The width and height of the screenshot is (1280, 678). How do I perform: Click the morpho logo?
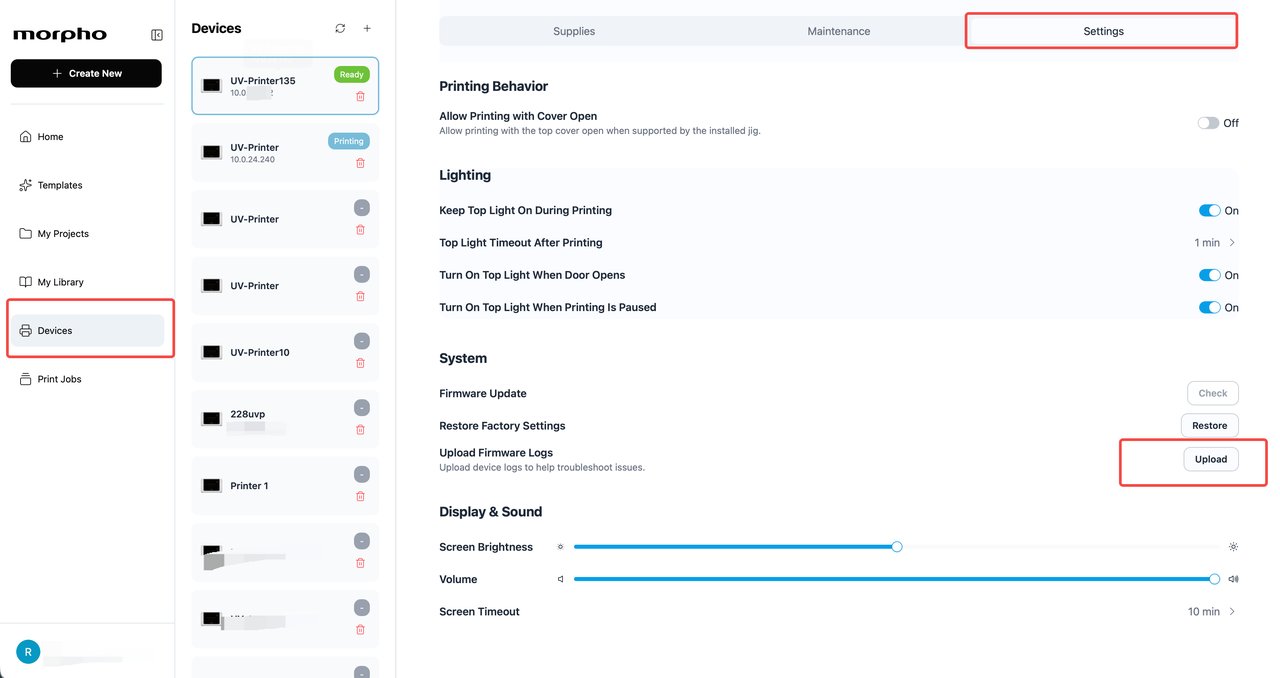point(60,35)
